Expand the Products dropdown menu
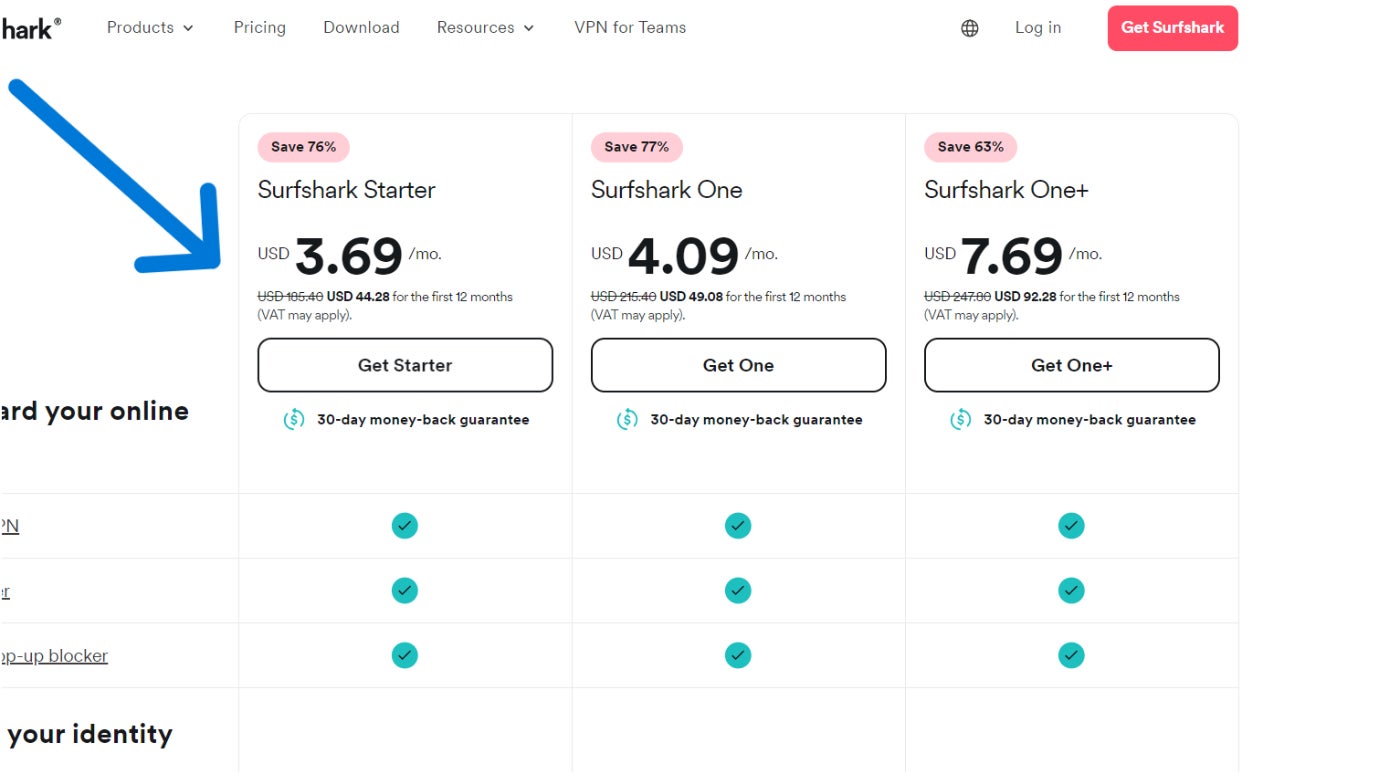The width and height of the screenshot is (1400, 774). pos(150,28)
